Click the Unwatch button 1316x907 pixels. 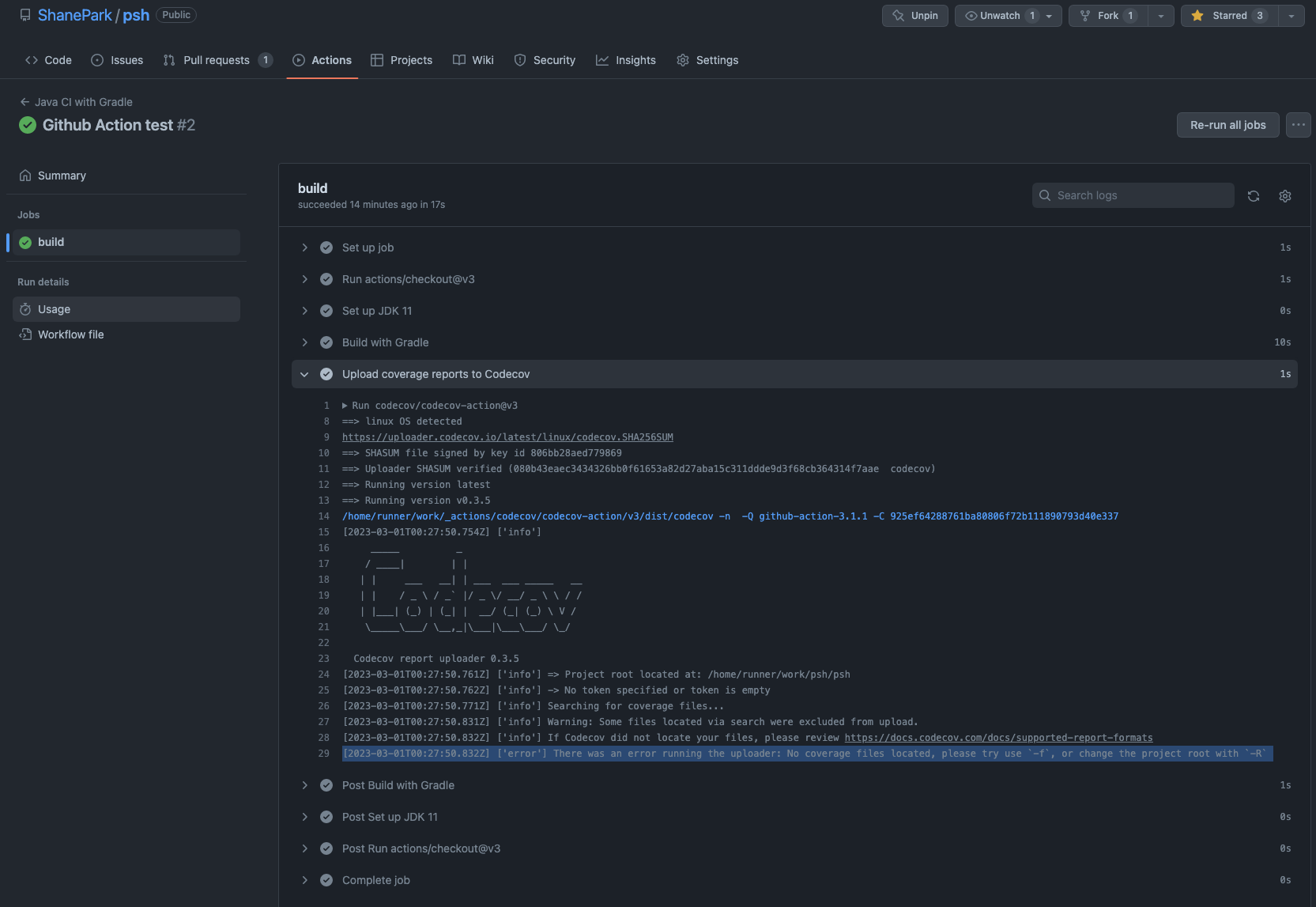point(1000,16)
